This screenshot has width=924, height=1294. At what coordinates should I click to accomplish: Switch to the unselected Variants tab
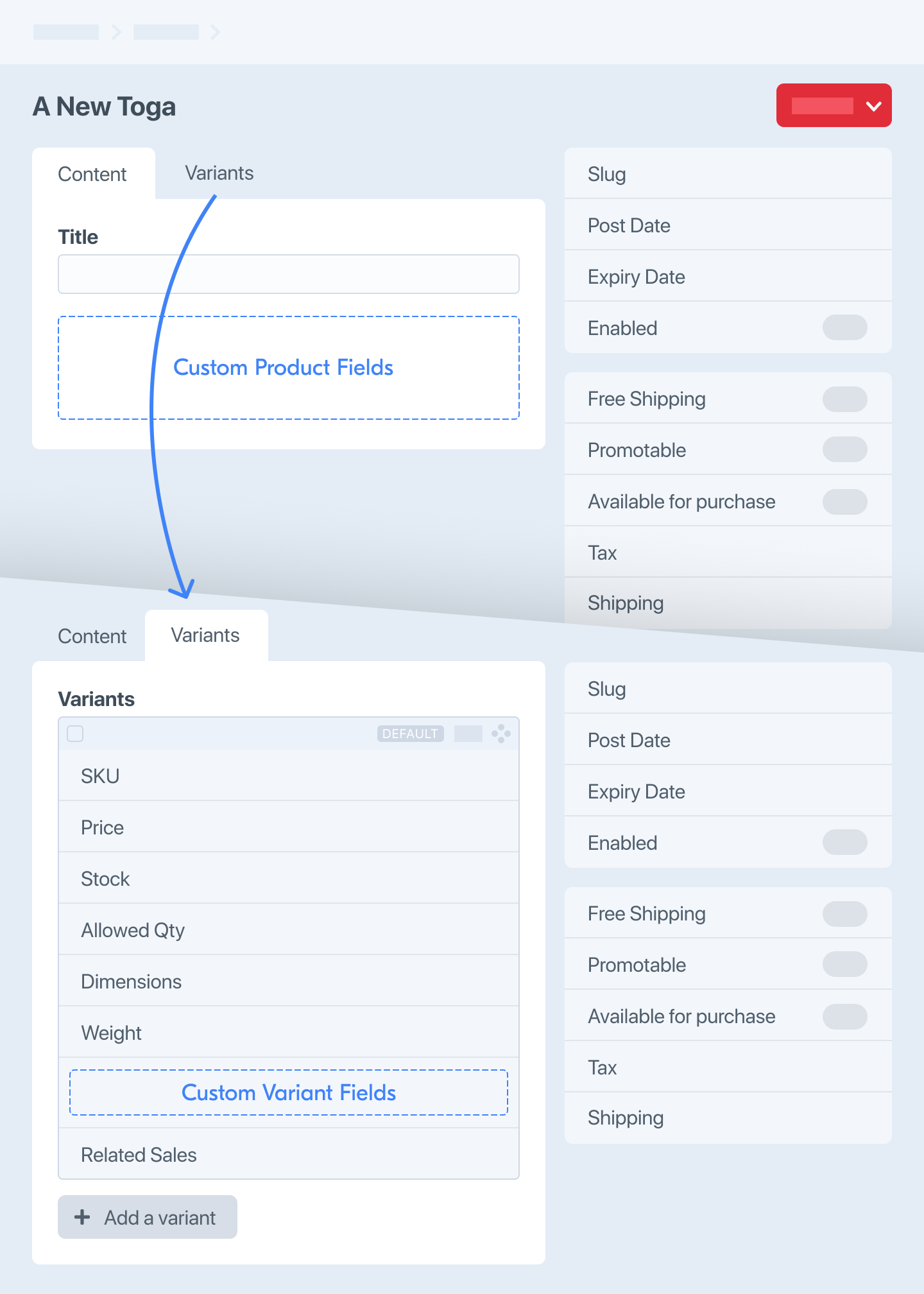pos(219,173)
